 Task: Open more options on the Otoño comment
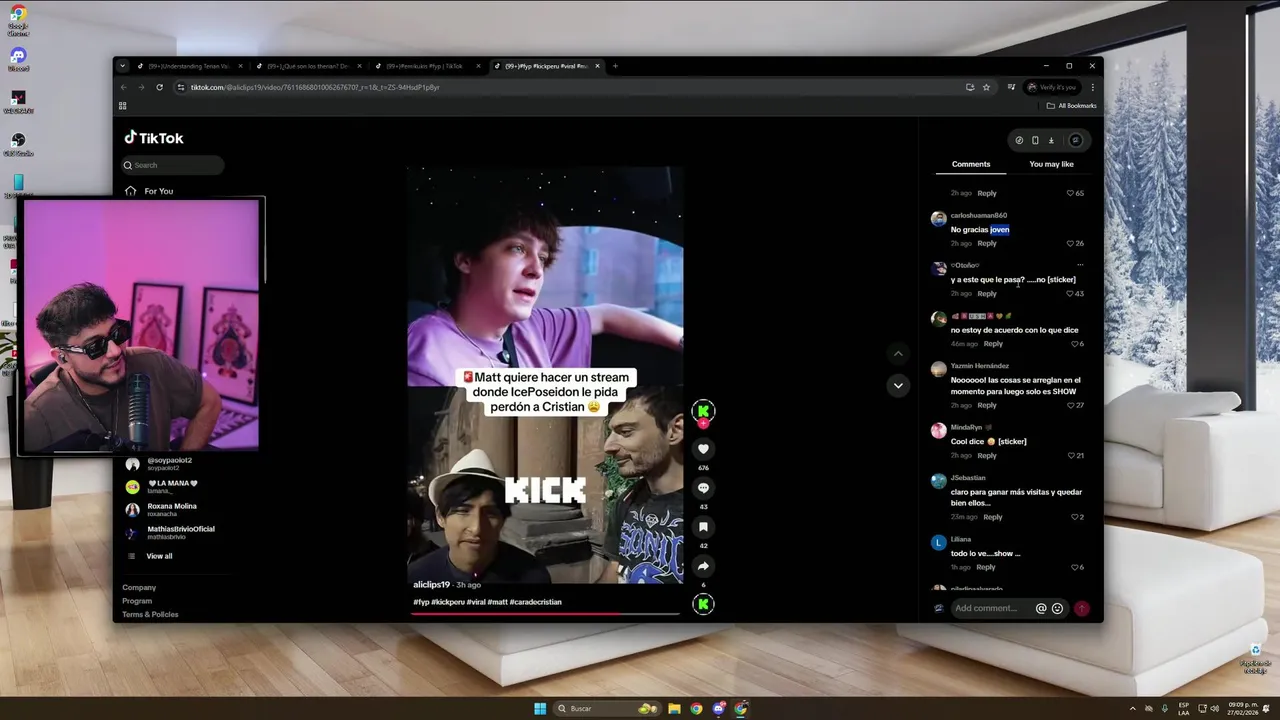1079,265
